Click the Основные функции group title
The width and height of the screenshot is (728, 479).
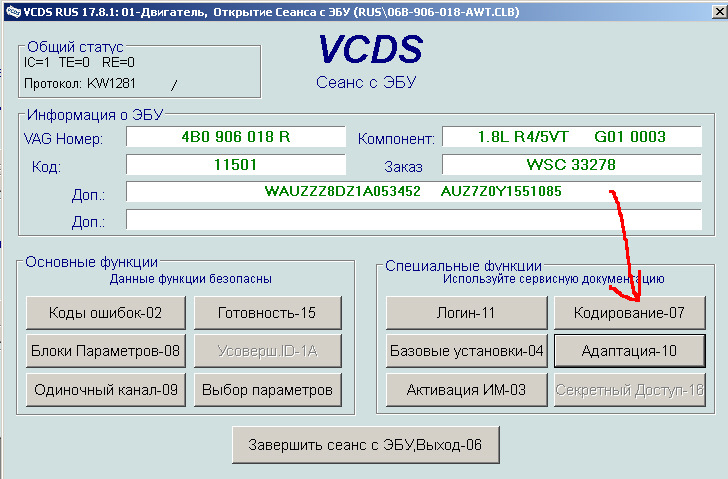click(x=91, y=262)
